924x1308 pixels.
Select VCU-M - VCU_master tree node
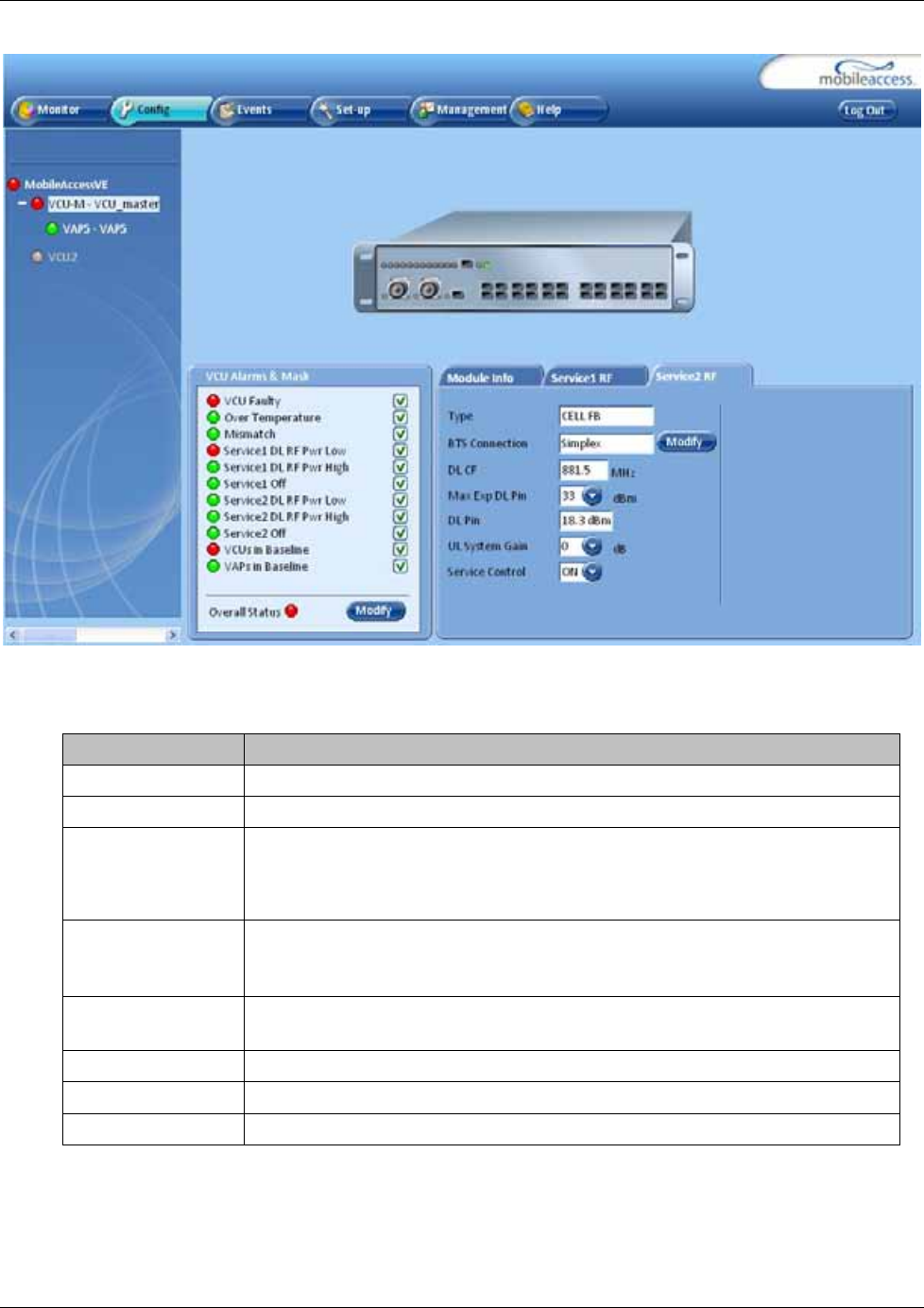(x=104, y=204)
